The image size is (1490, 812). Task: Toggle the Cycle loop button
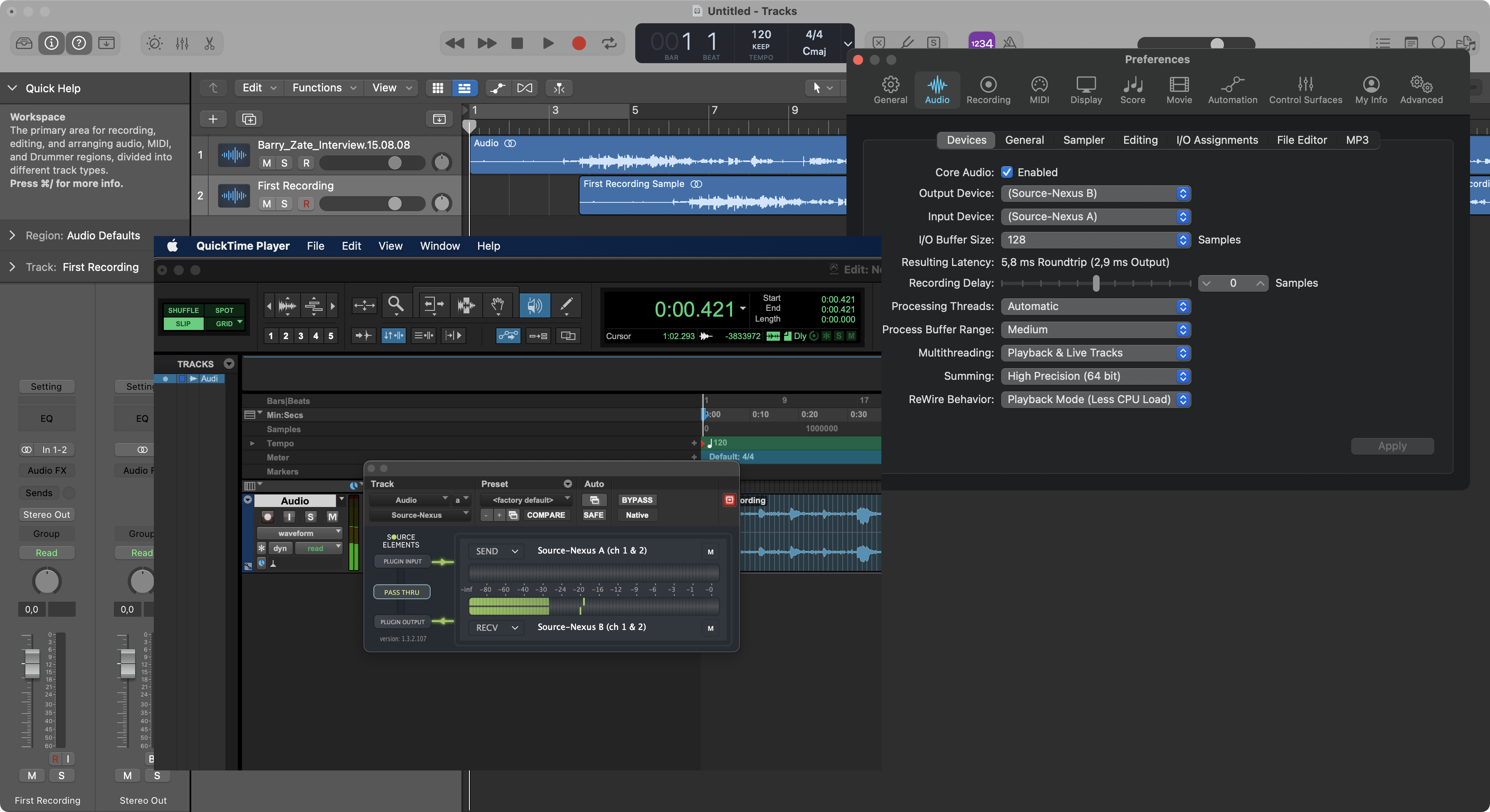click(609, 43)
